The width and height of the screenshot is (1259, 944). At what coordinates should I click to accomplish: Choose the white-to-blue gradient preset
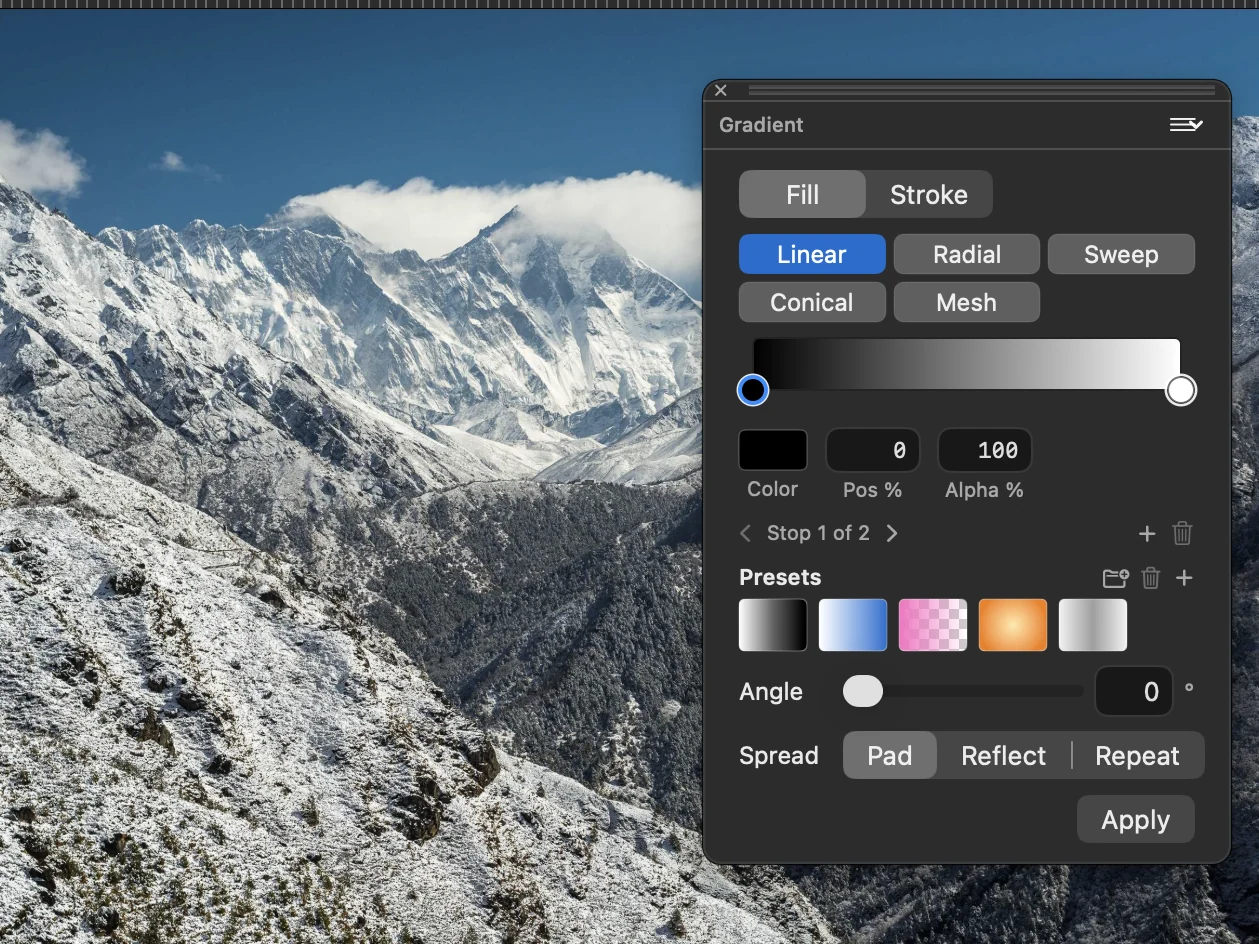click(853, 625)
